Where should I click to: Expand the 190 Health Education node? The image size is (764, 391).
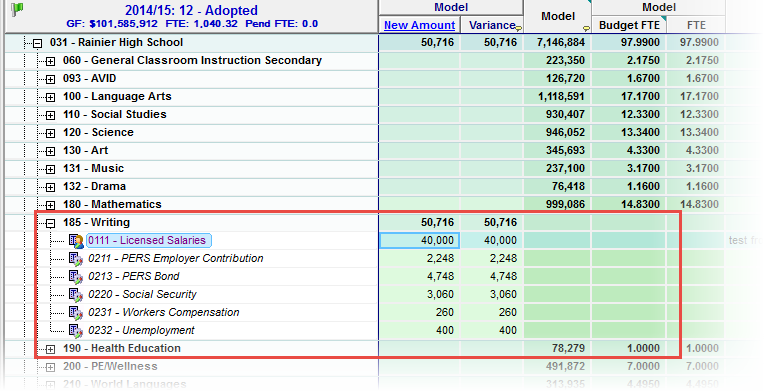coord(50,350)
